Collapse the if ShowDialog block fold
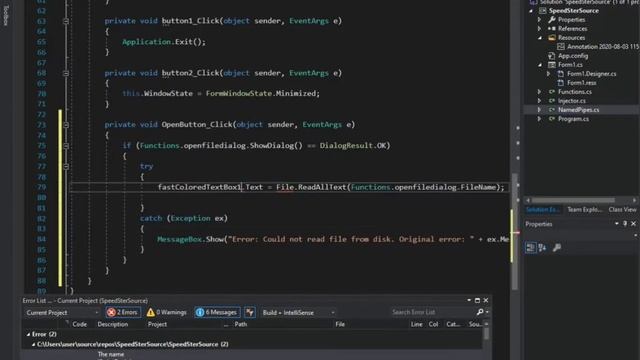This screenshot has height=360, width=640. [x=66, y=145]
